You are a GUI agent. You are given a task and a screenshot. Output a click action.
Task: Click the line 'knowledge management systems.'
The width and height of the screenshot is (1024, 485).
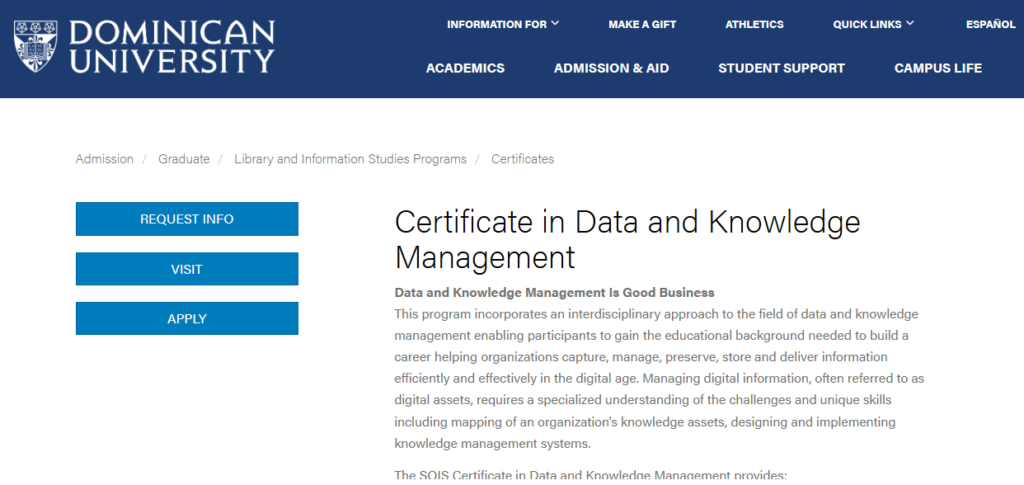point(492,445)
